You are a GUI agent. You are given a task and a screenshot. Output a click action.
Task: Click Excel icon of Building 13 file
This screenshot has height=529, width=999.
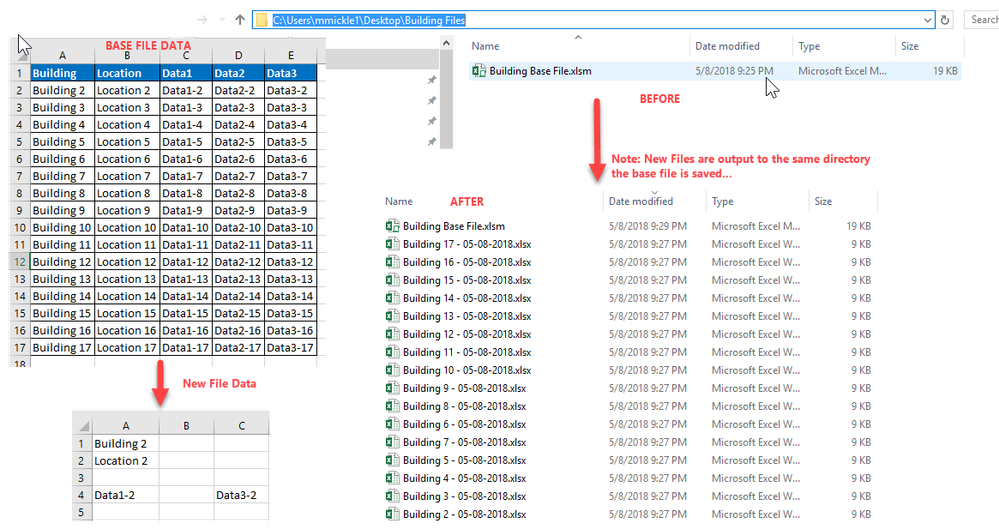point(392,316)
